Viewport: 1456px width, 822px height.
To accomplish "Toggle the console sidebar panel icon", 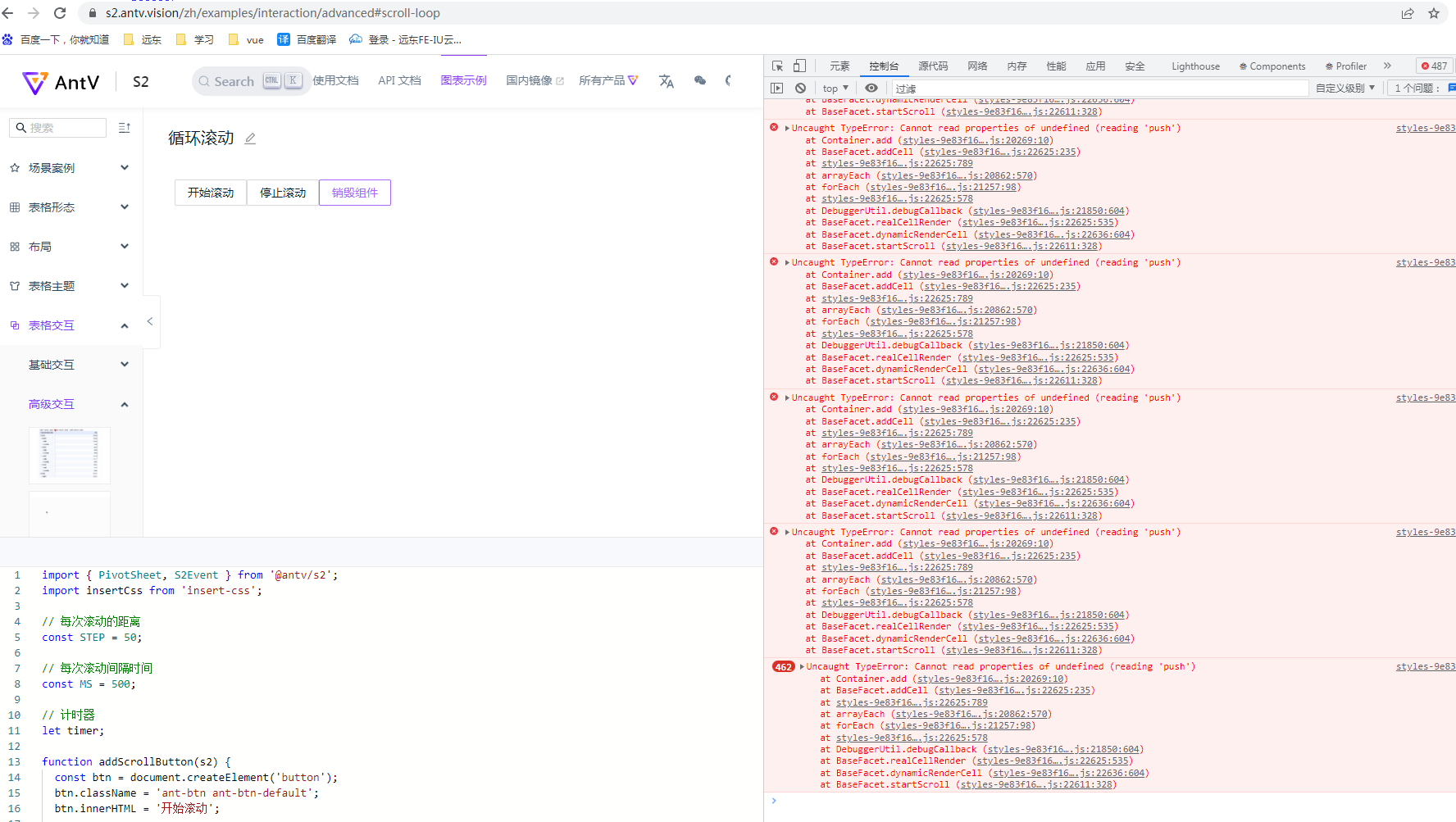I will [x=776, y=88].
